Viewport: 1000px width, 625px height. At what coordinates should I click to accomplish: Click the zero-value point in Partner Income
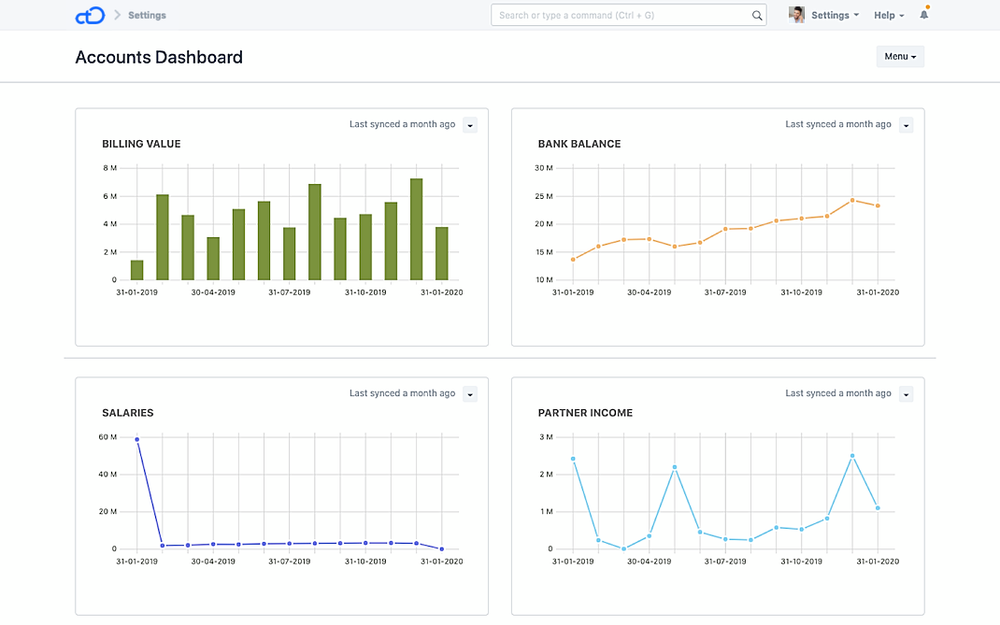tap(624, 548)
